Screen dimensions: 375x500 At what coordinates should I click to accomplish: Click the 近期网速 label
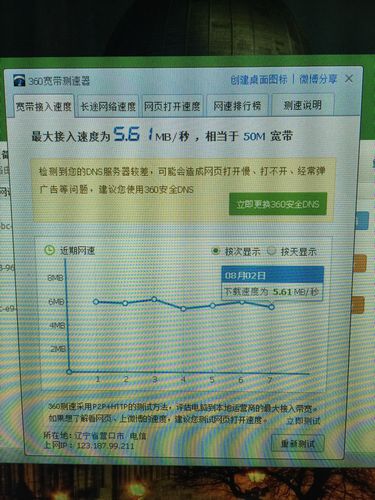(x=77, y=250)
